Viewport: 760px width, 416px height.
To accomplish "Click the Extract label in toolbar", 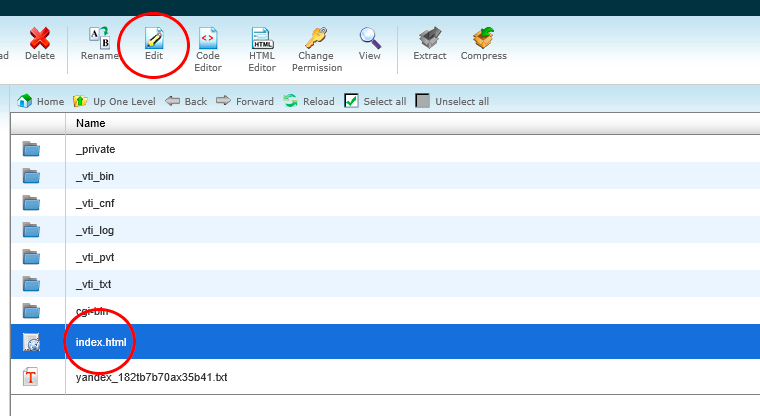I will (430, 56).
